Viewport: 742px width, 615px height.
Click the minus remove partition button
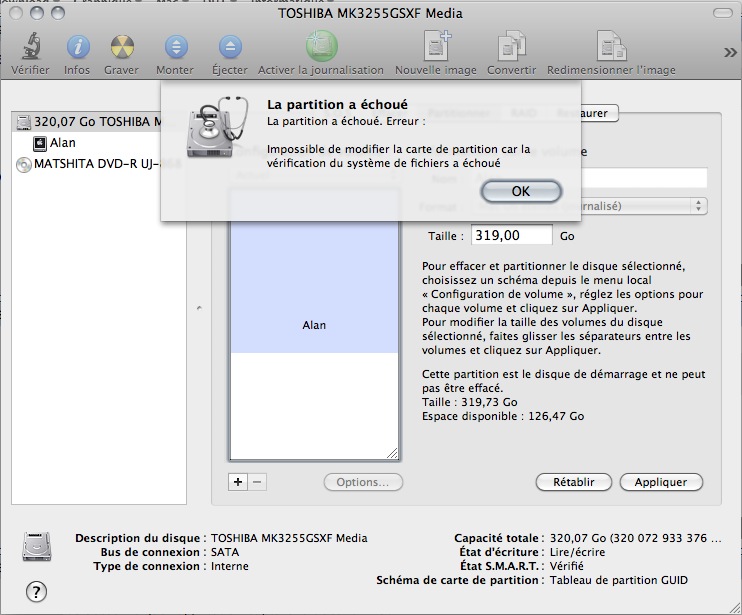(x=257, y=482)
